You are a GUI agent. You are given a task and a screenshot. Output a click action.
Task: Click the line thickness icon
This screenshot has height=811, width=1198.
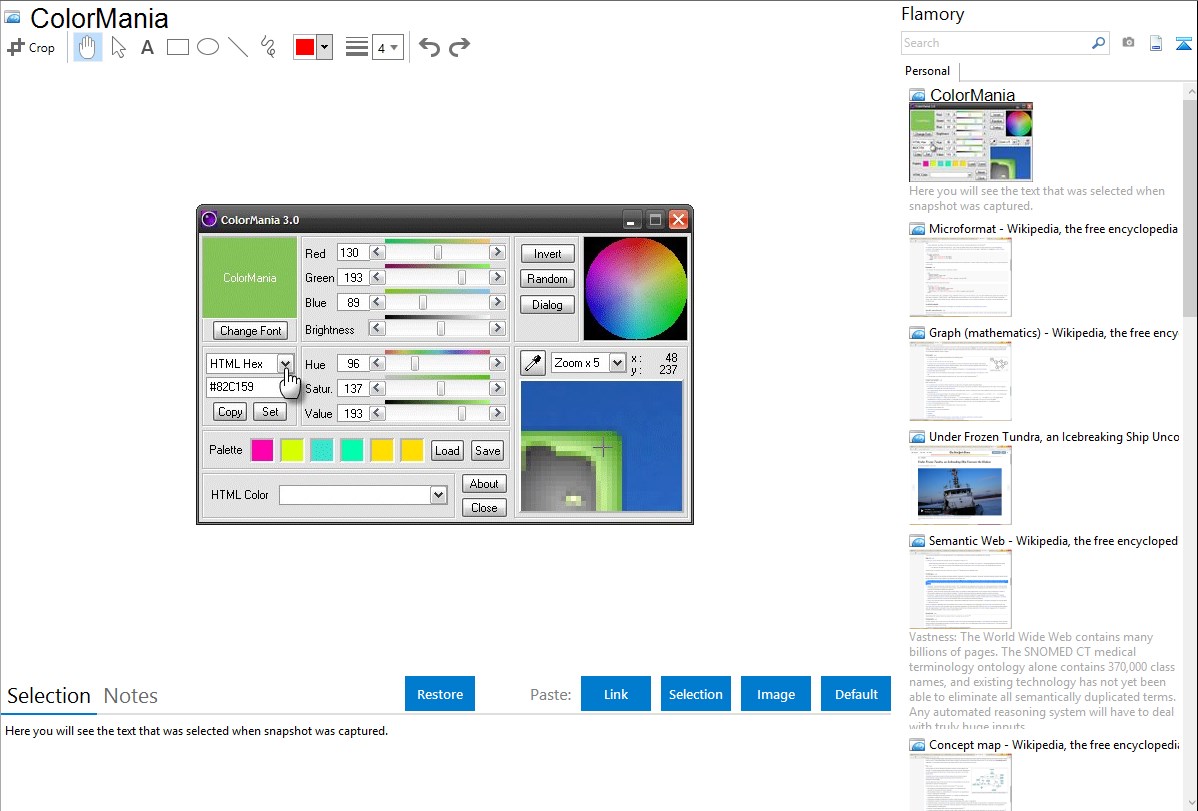click(356, 47)
